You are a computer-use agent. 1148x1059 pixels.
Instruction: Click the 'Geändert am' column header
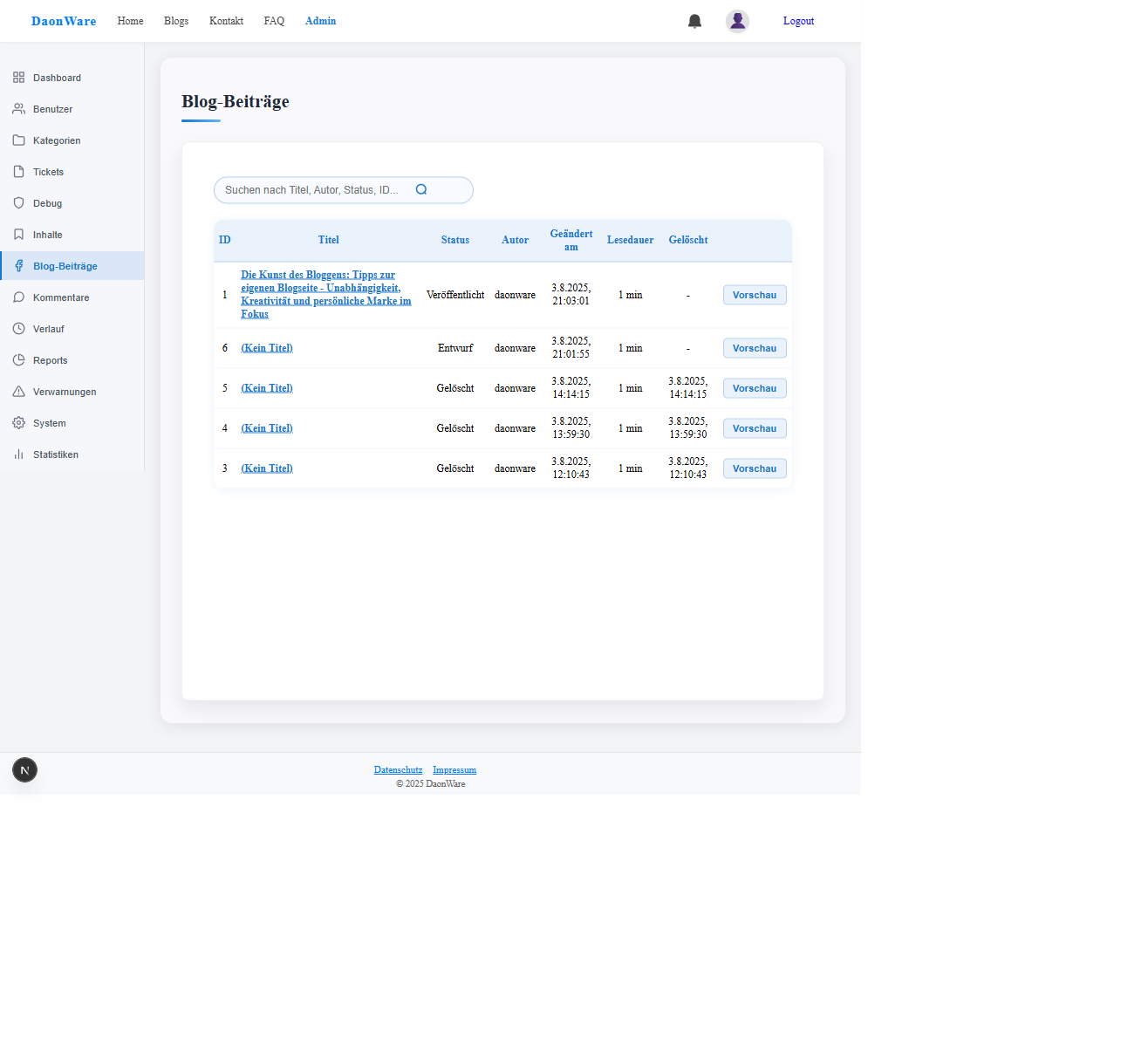[x=571, y=240]
